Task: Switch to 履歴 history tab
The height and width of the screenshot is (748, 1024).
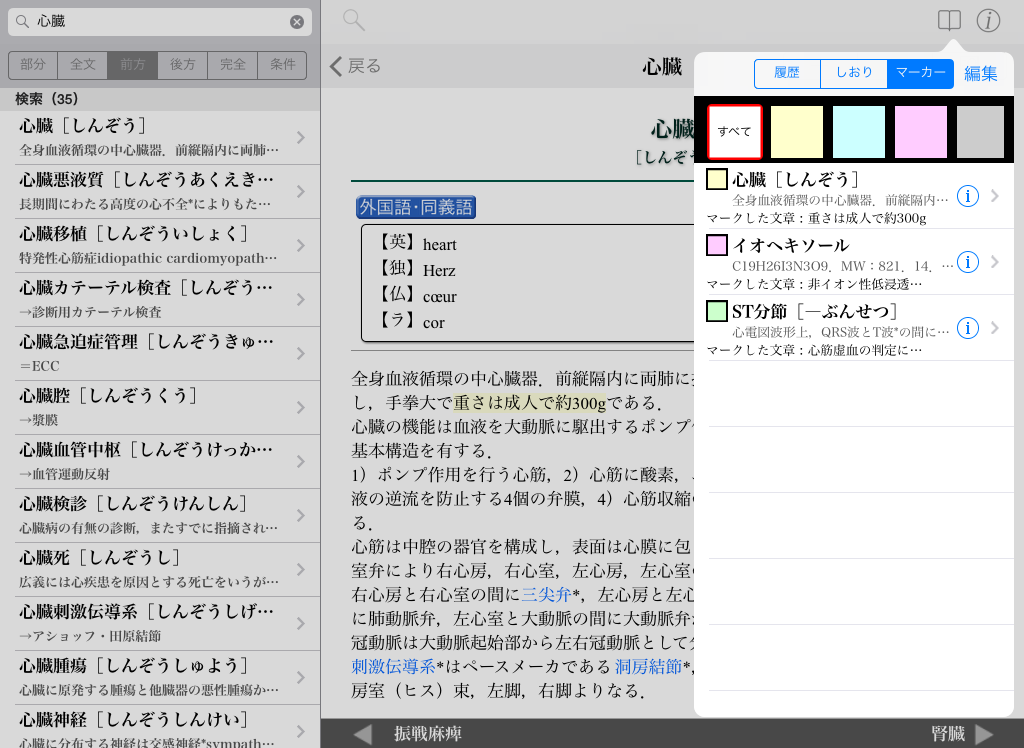Action: 787,74
